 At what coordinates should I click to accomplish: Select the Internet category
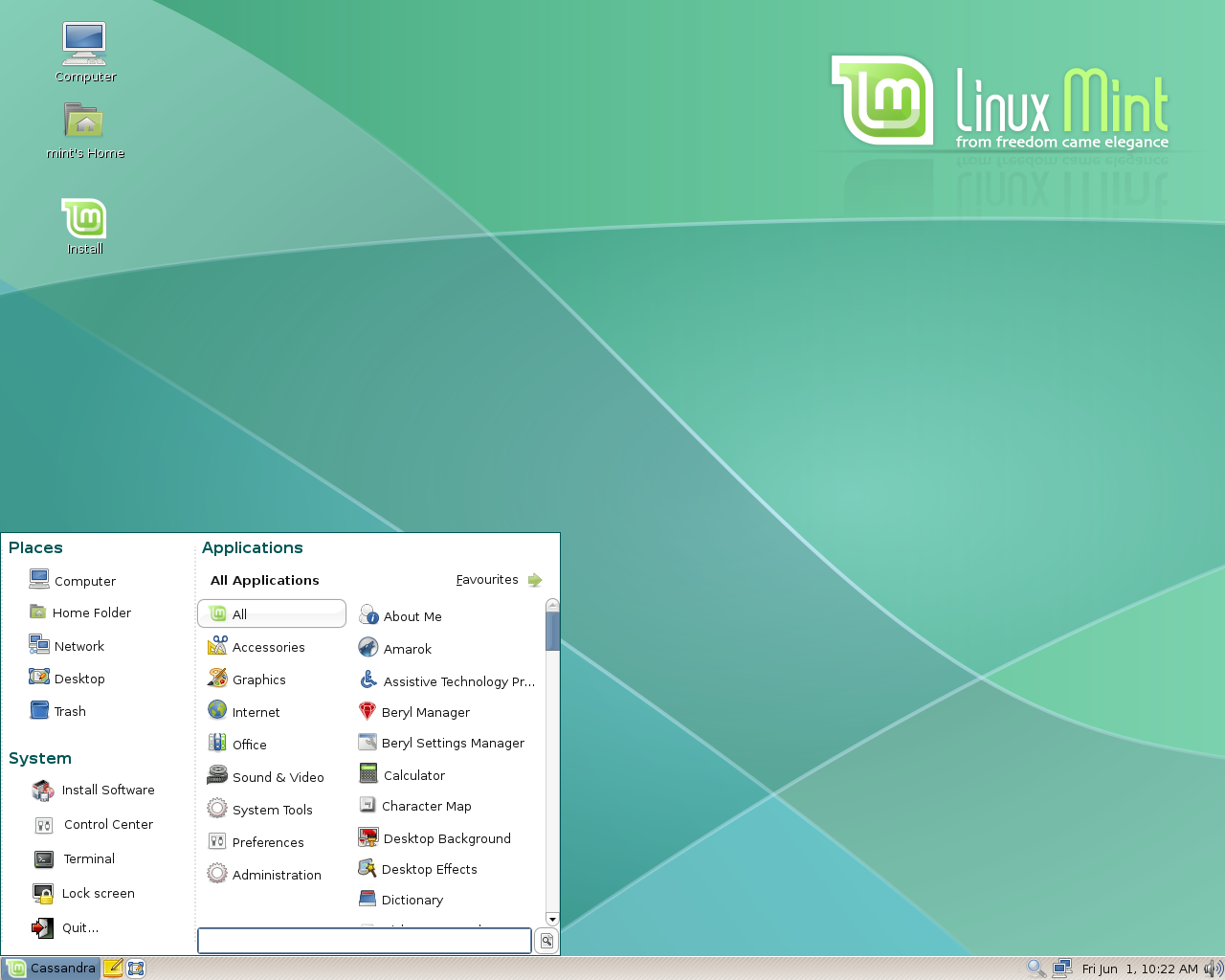pos(243,712)
